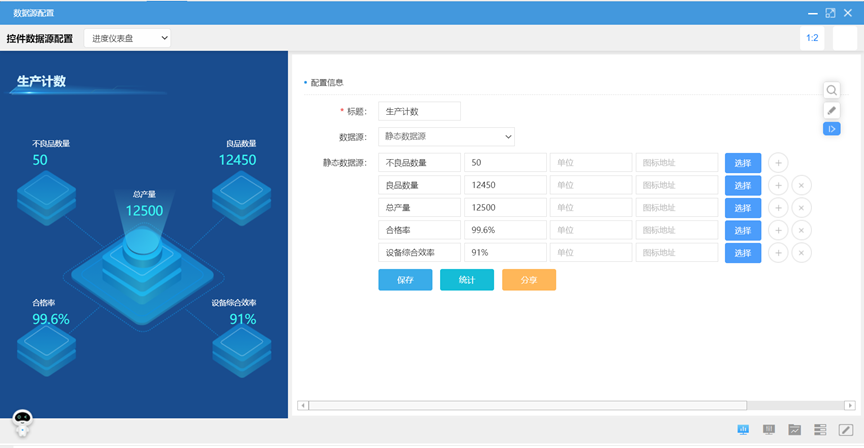Click the magnifier search icon on right edge

click(x=831, y=91)
